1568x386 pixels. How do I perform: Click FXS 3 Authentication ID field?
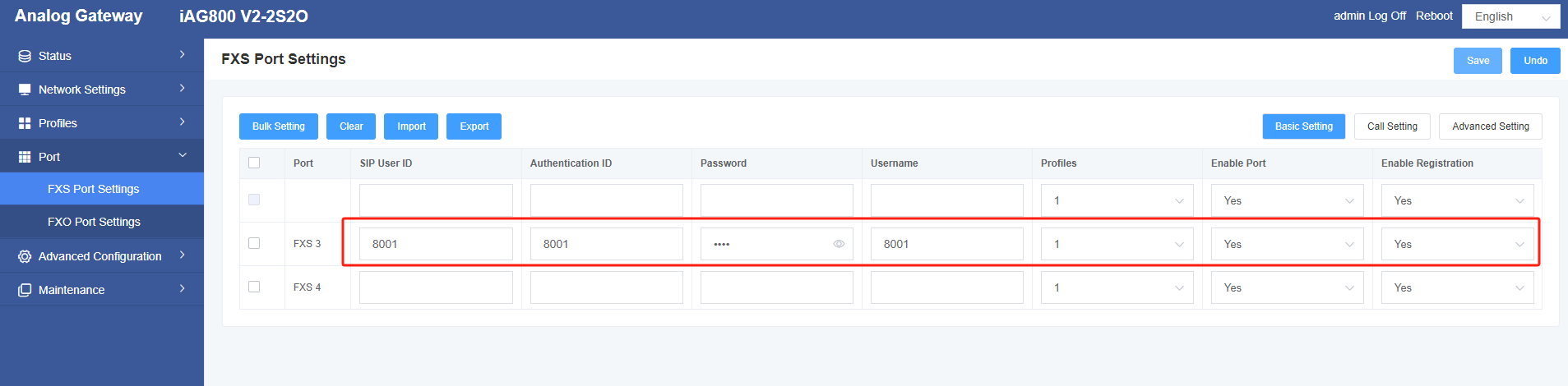pyautogui.click(x=607, y=244)
